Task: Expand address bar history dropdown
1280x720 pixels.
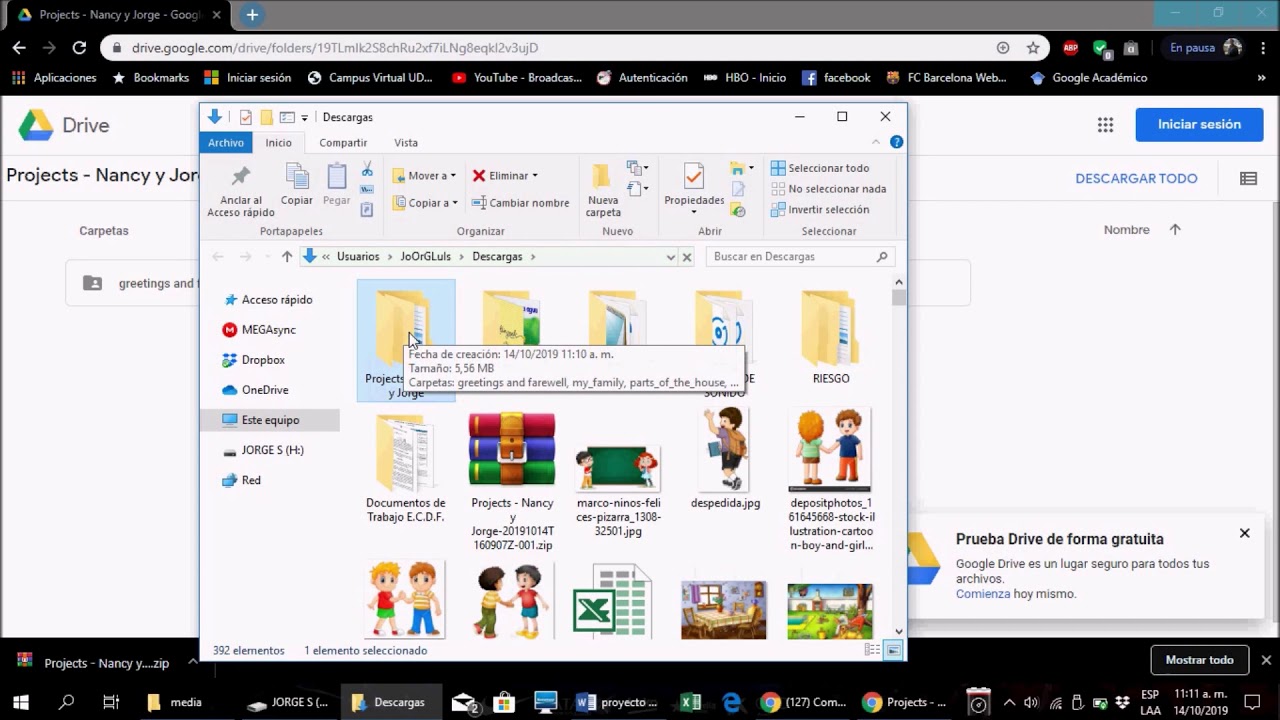Action: pyautogui.click(x=670, y=257)
